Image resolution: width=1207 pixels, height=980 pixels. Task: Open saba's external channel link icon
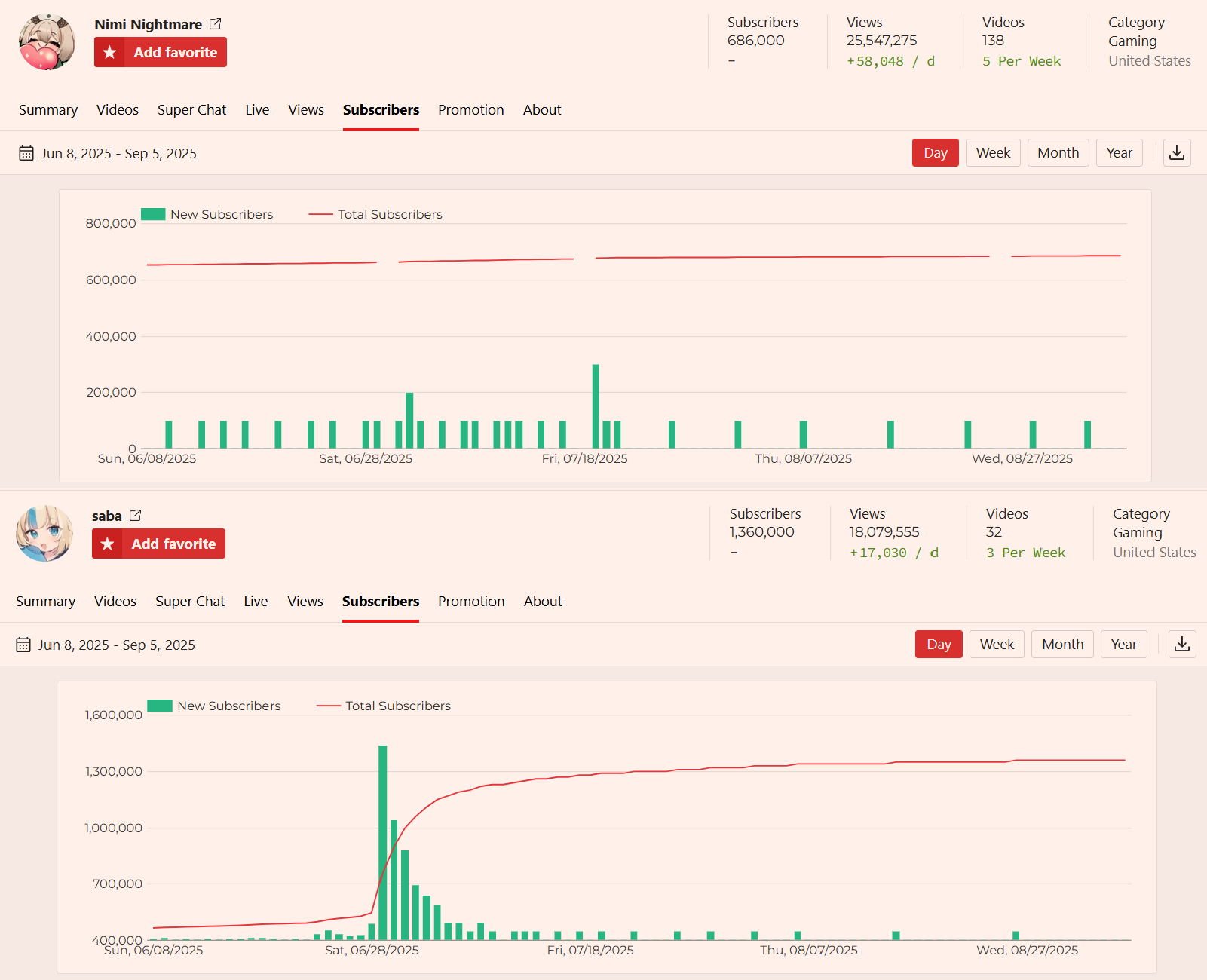click(x=136, y=516)
